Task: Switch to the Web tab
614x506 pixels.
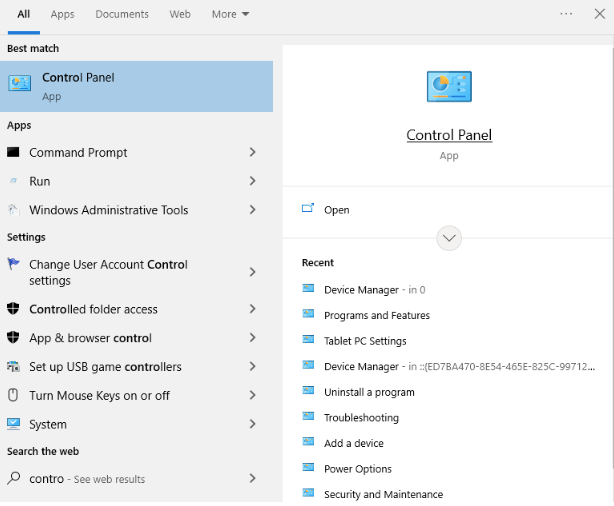Action: coord(180,14)
